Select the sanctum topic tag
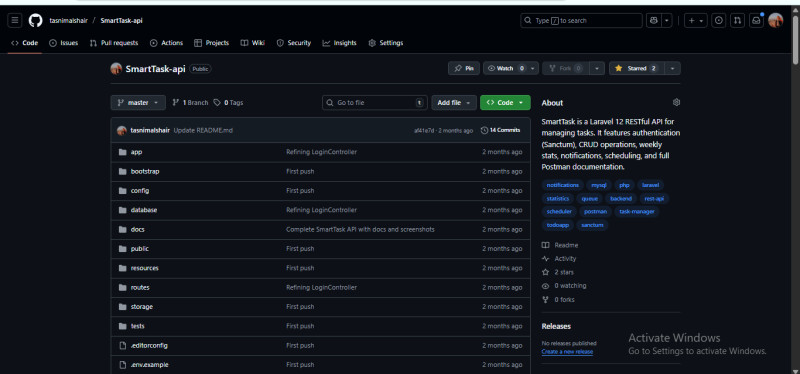Image resolution: width=800 pixels, height=374 pixels. point(592,225)
